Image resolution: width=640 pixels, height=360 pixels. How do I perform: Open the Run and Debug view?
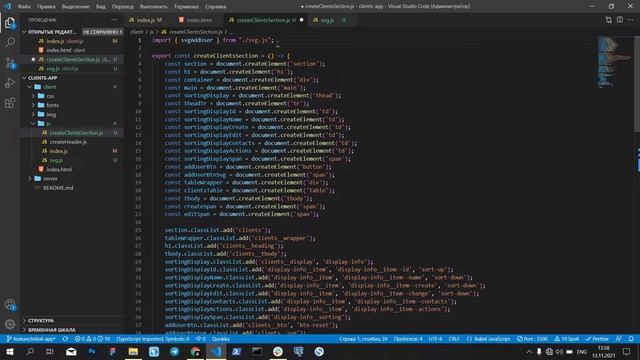point(10,83)
